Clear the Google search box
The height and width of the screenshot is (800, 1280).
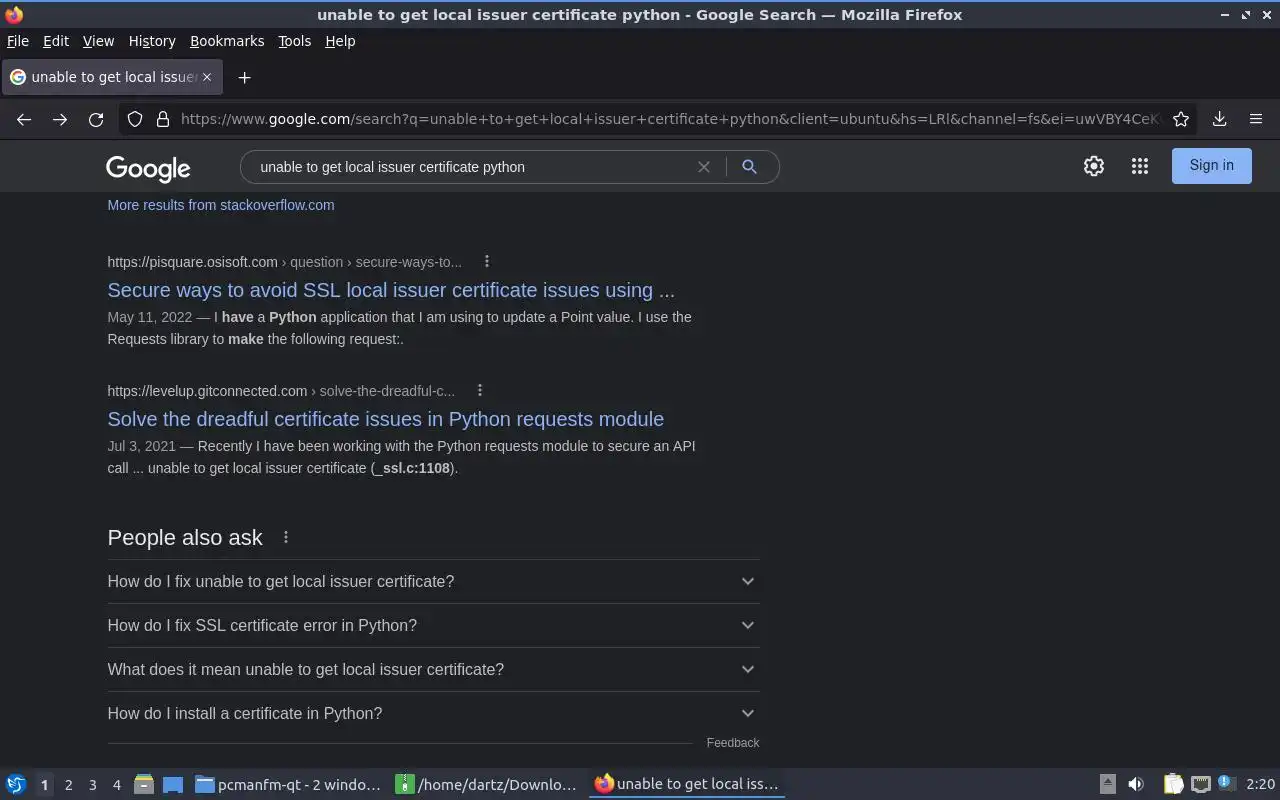[704, 167]
